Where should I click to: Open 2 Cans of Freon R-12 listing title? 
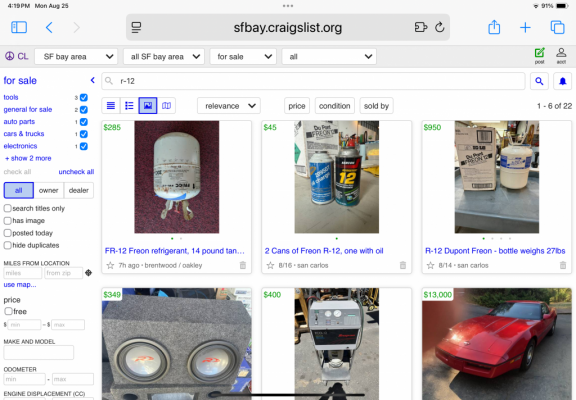click(x=324, y=251)
